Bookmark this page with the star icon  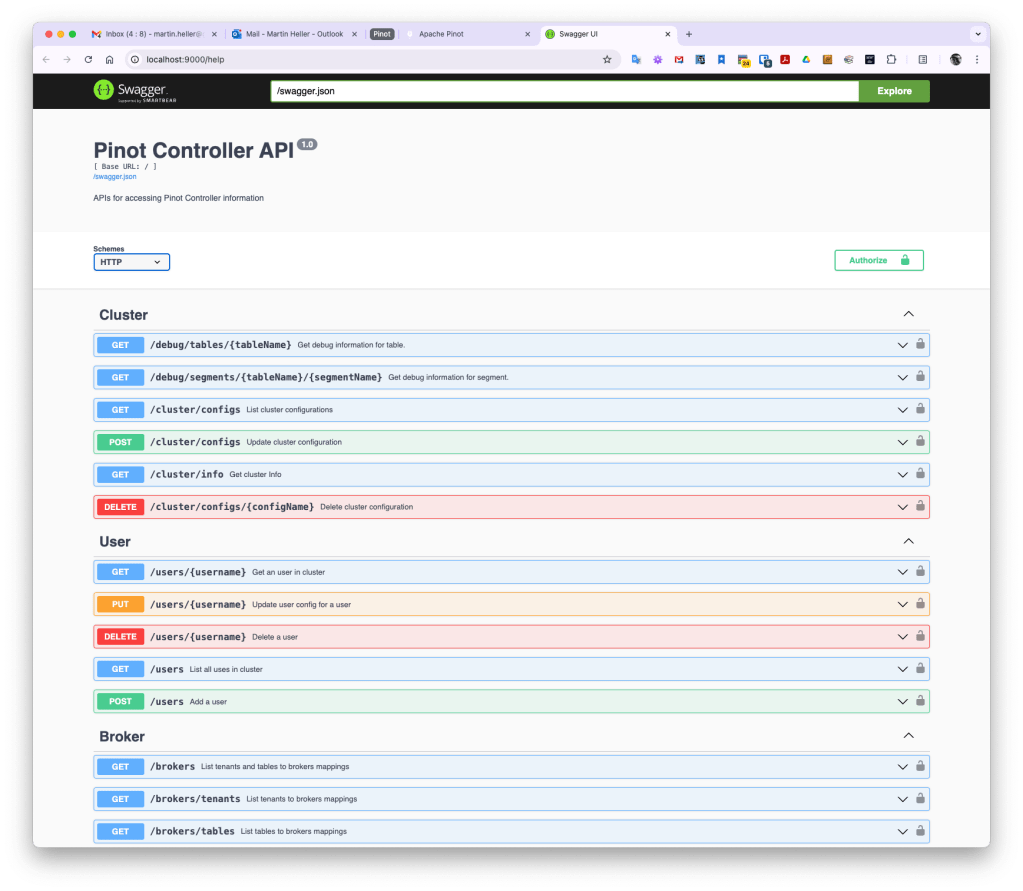tap(606, 60)
